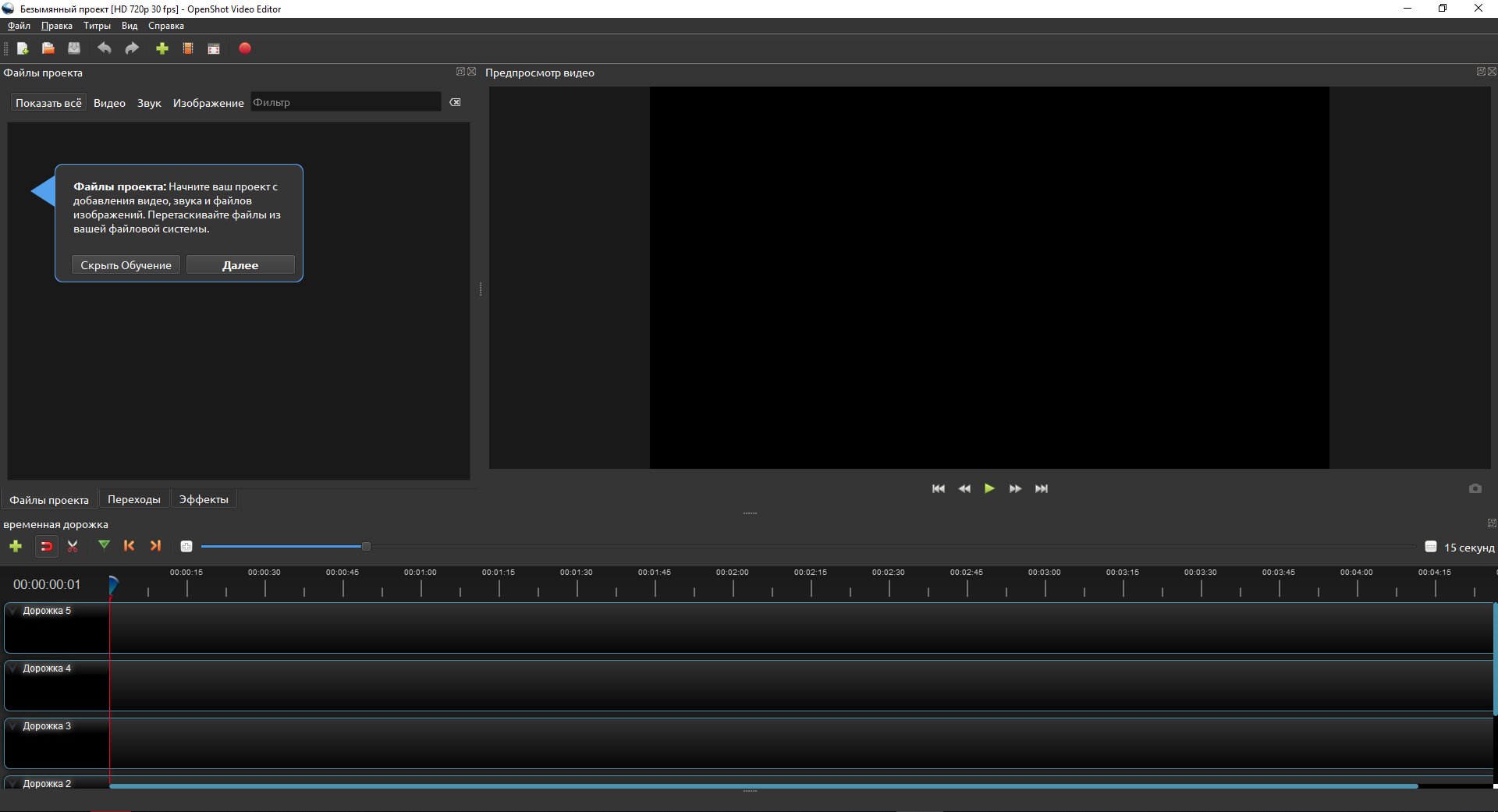Float the временная дорожка panel
This screenshot has height=812, width=1498.
1492,523
